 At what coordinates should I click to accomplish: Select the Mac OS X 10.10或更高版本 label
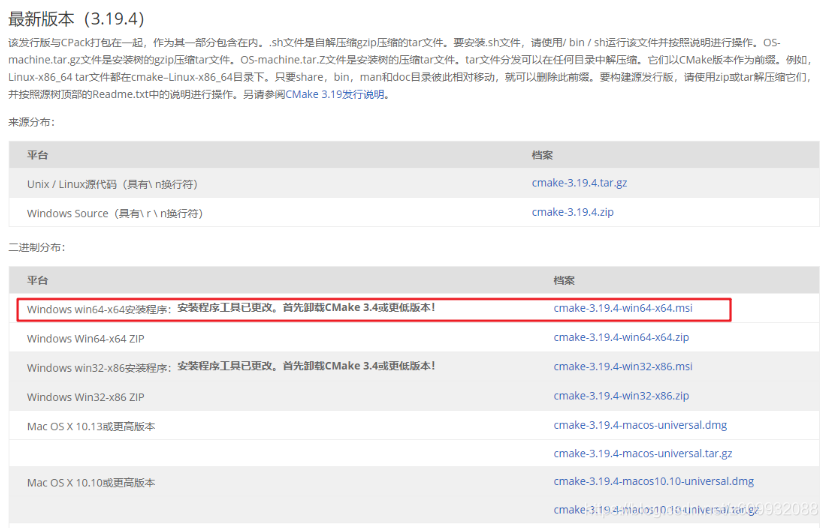point(91,483)
